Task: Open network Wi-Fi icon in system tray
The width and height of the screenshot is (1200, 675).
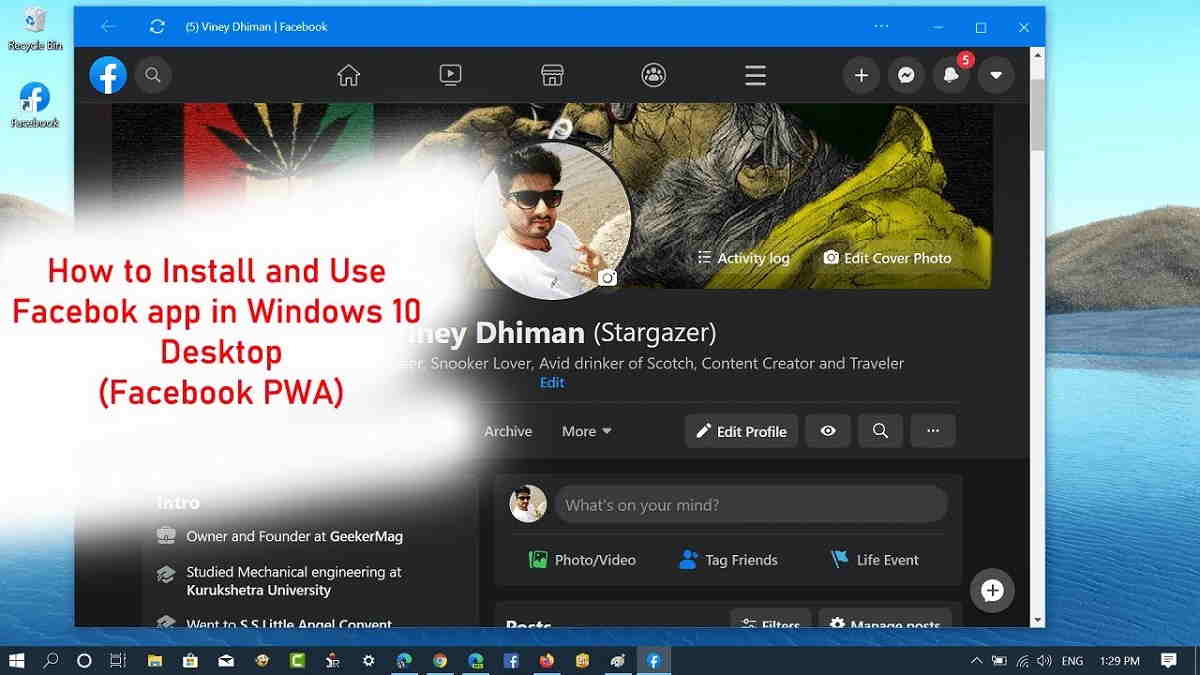Action: 1023,660
